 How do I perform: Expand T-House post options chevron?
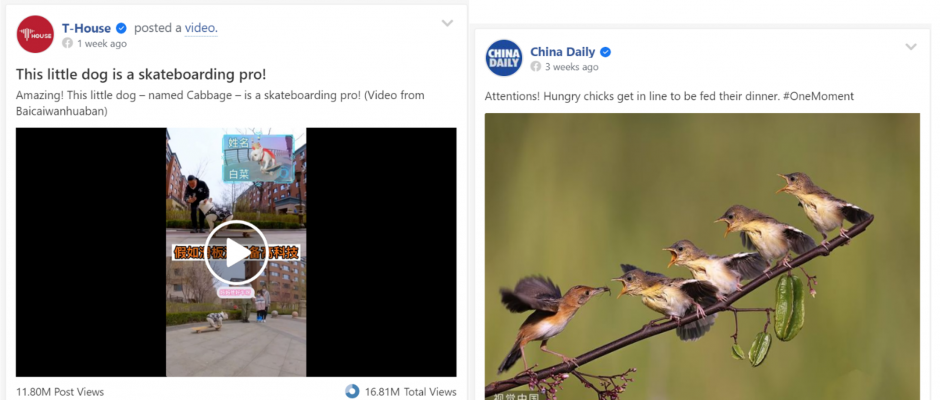[447, 23]
